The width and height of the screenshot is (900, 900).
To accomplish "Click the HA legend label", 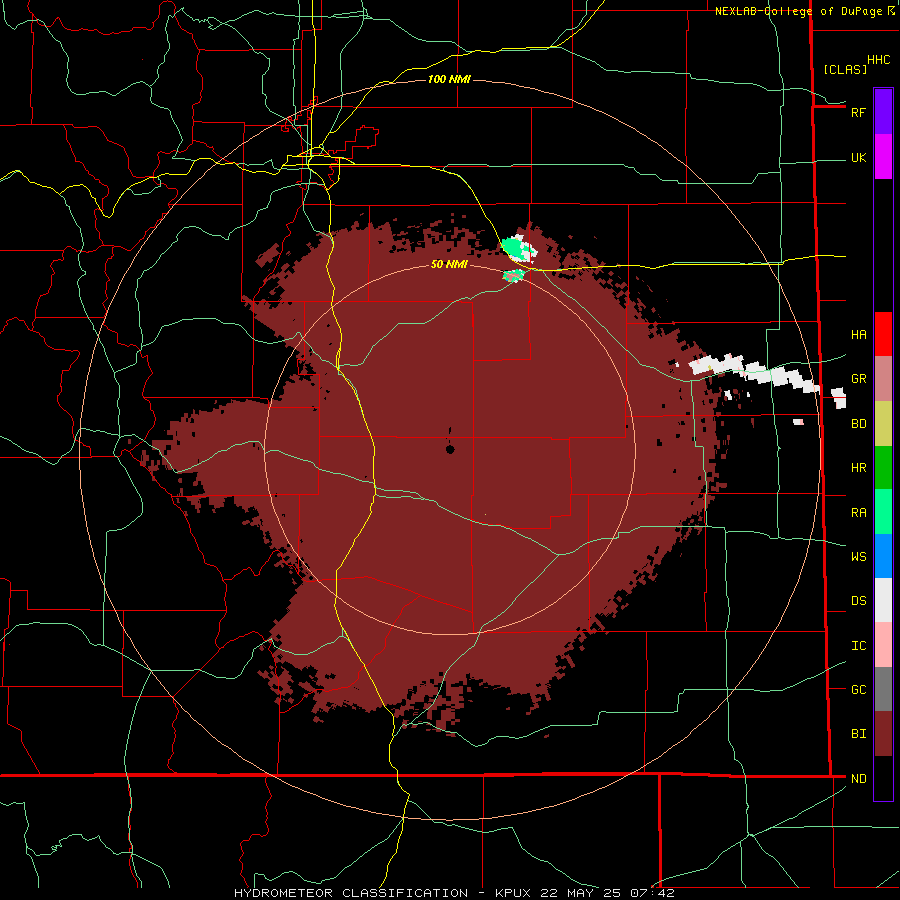I will pos(858,335).
